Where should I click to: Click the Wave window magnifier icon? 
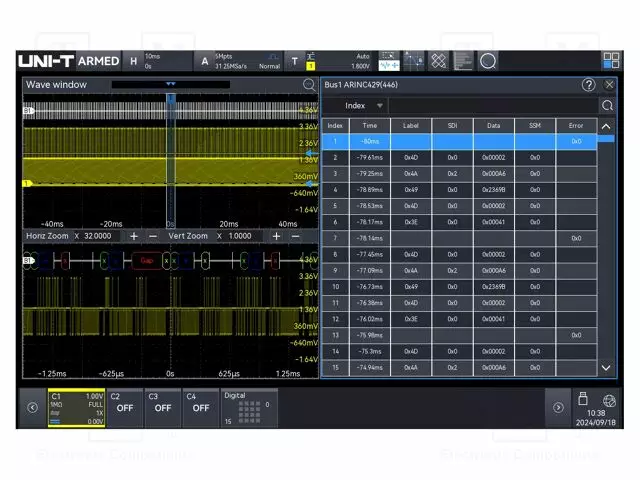coord(309,86)
